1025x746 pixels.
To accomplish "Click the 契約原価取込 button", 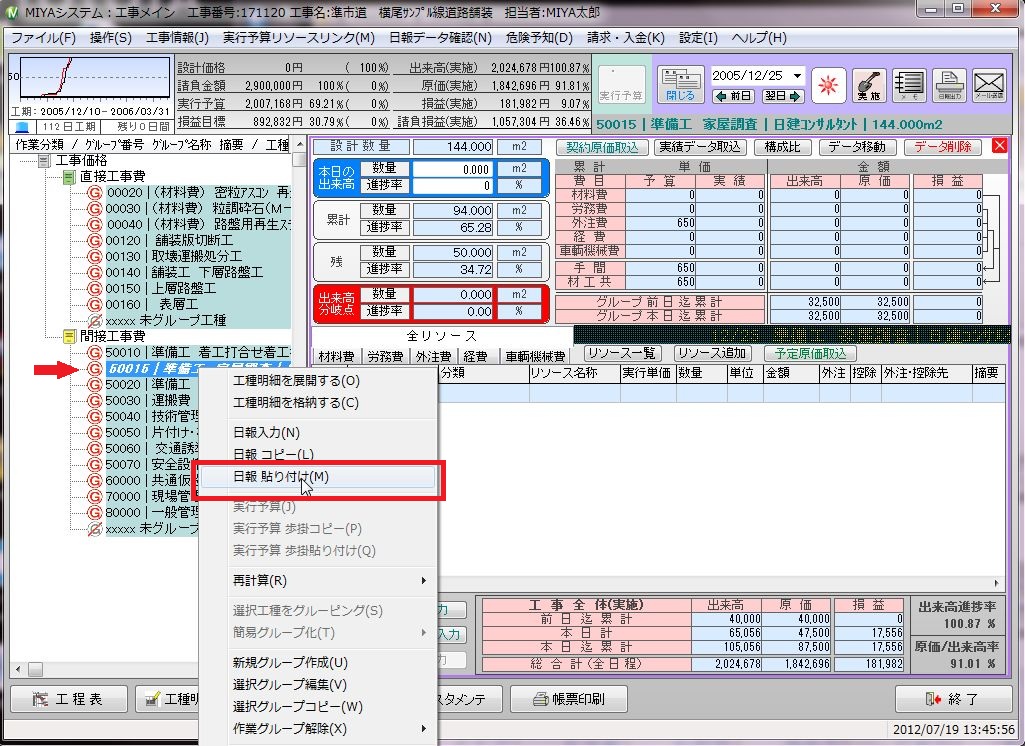I will click(602, 147).
